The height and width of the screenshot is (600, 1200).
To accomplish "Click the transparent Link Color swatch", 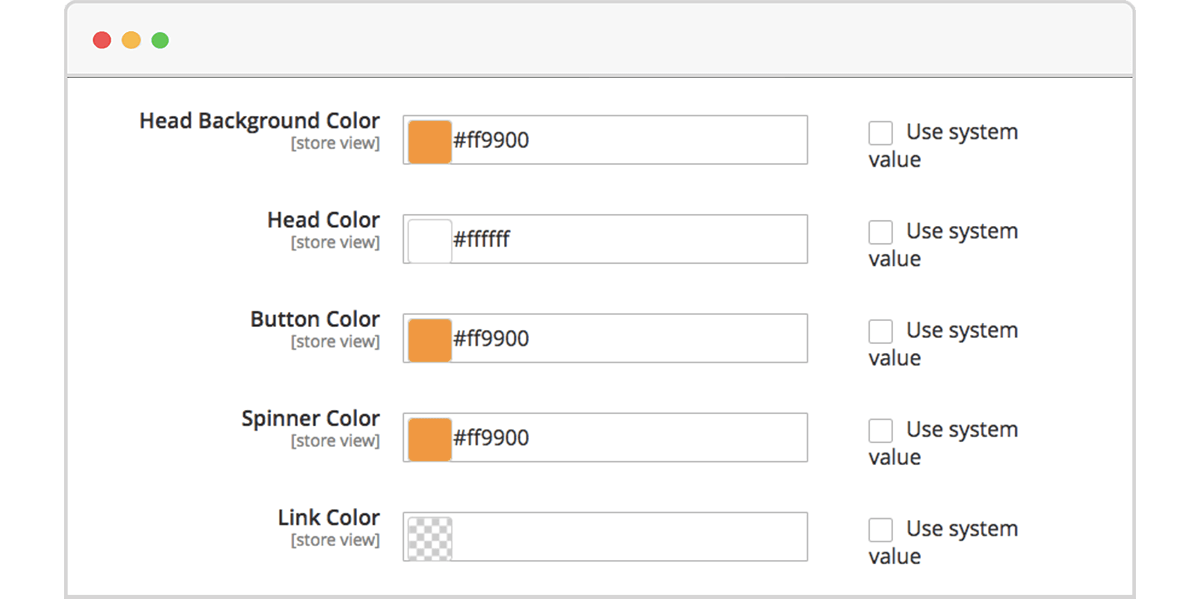I will 430,538.
